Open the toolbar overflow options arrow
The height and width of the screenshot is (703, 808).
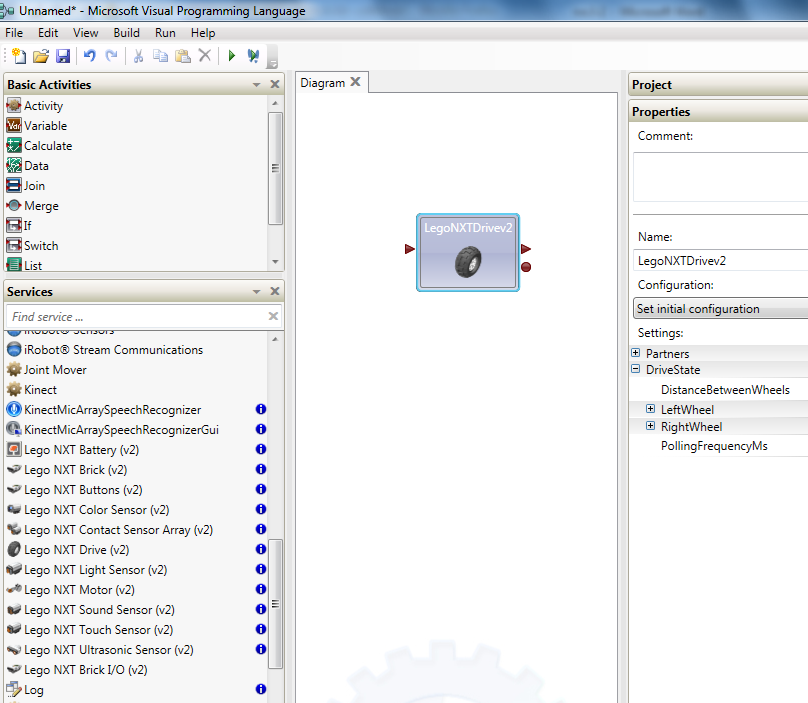click(x=273, y=62)
